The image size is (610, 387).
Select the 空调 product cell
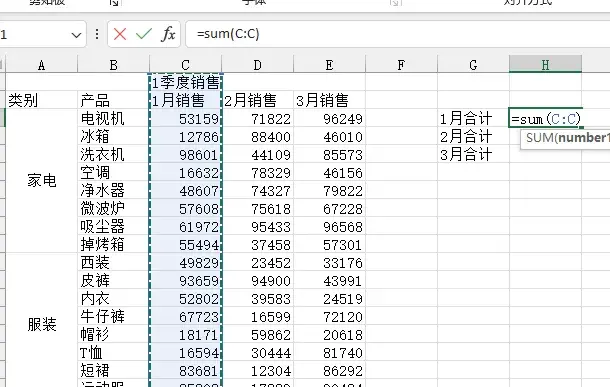113,172
